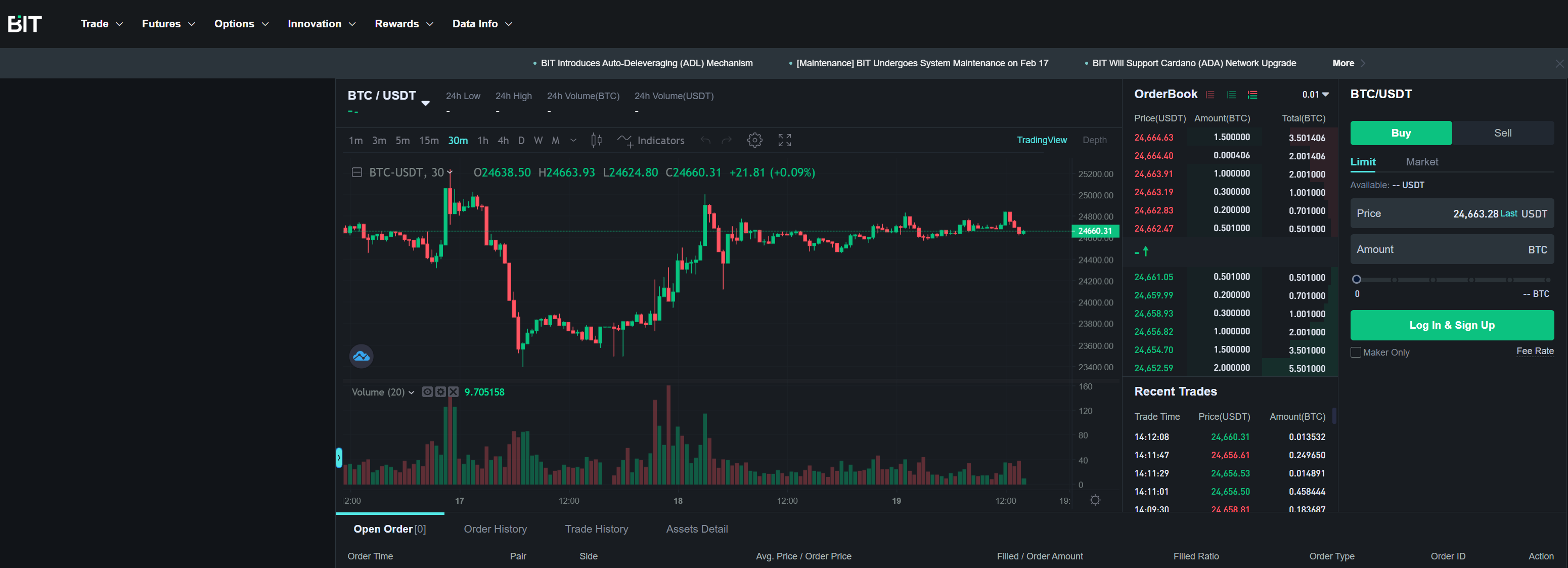This screenshot has width=1568, height=568.
Task: Toggle Volume indicator visibility eye icon
Action: click(x=427, y=392)
